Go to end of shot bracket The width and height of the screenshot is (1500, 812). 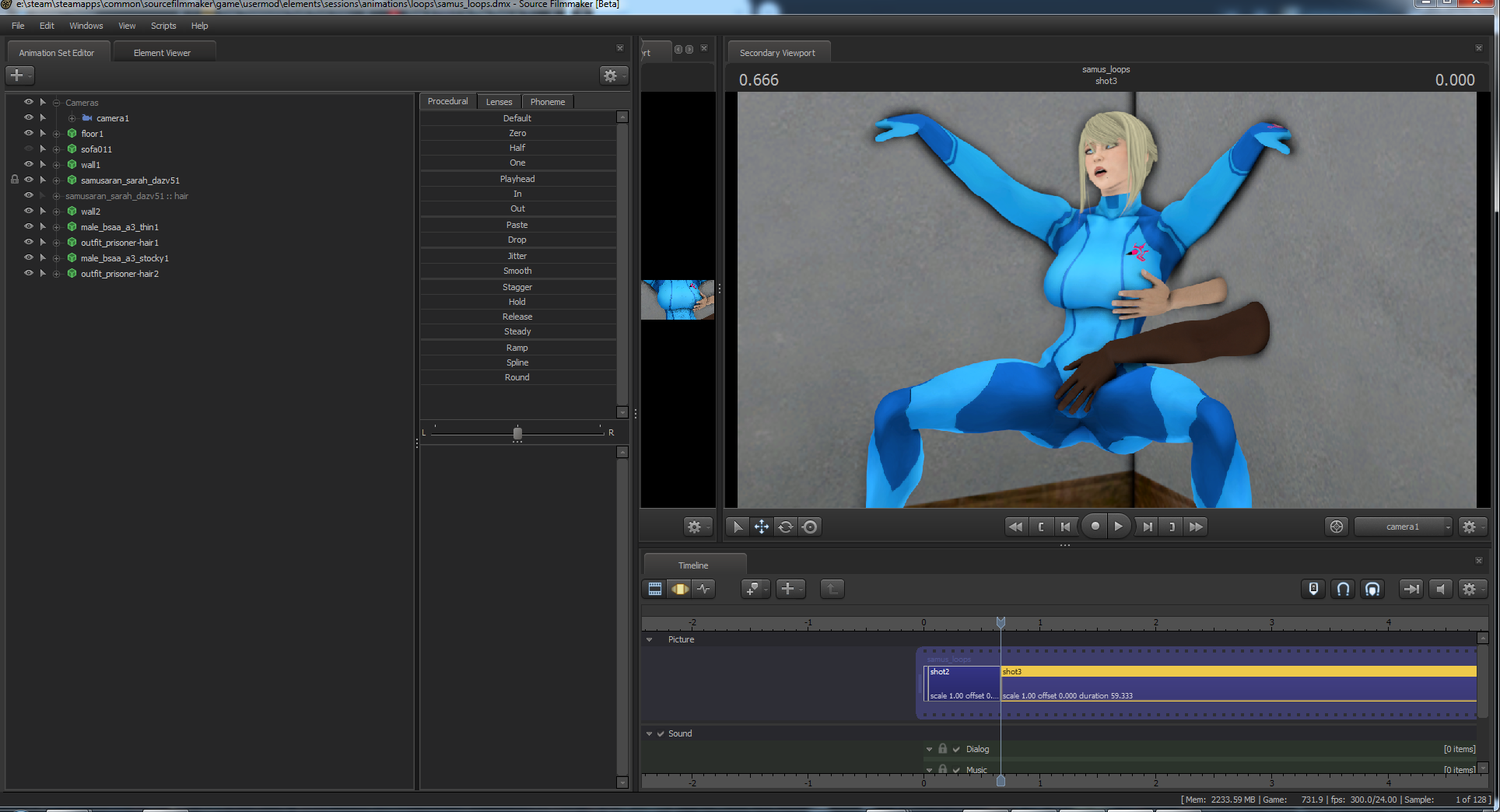1172,527
